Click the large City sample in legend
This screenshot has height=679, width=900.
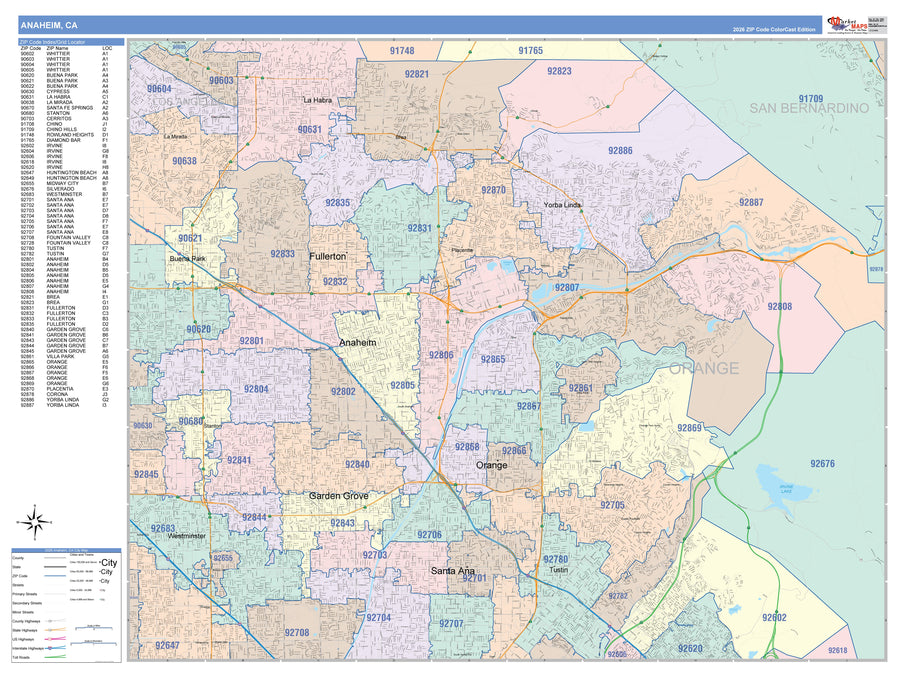(x=108, y=562)
